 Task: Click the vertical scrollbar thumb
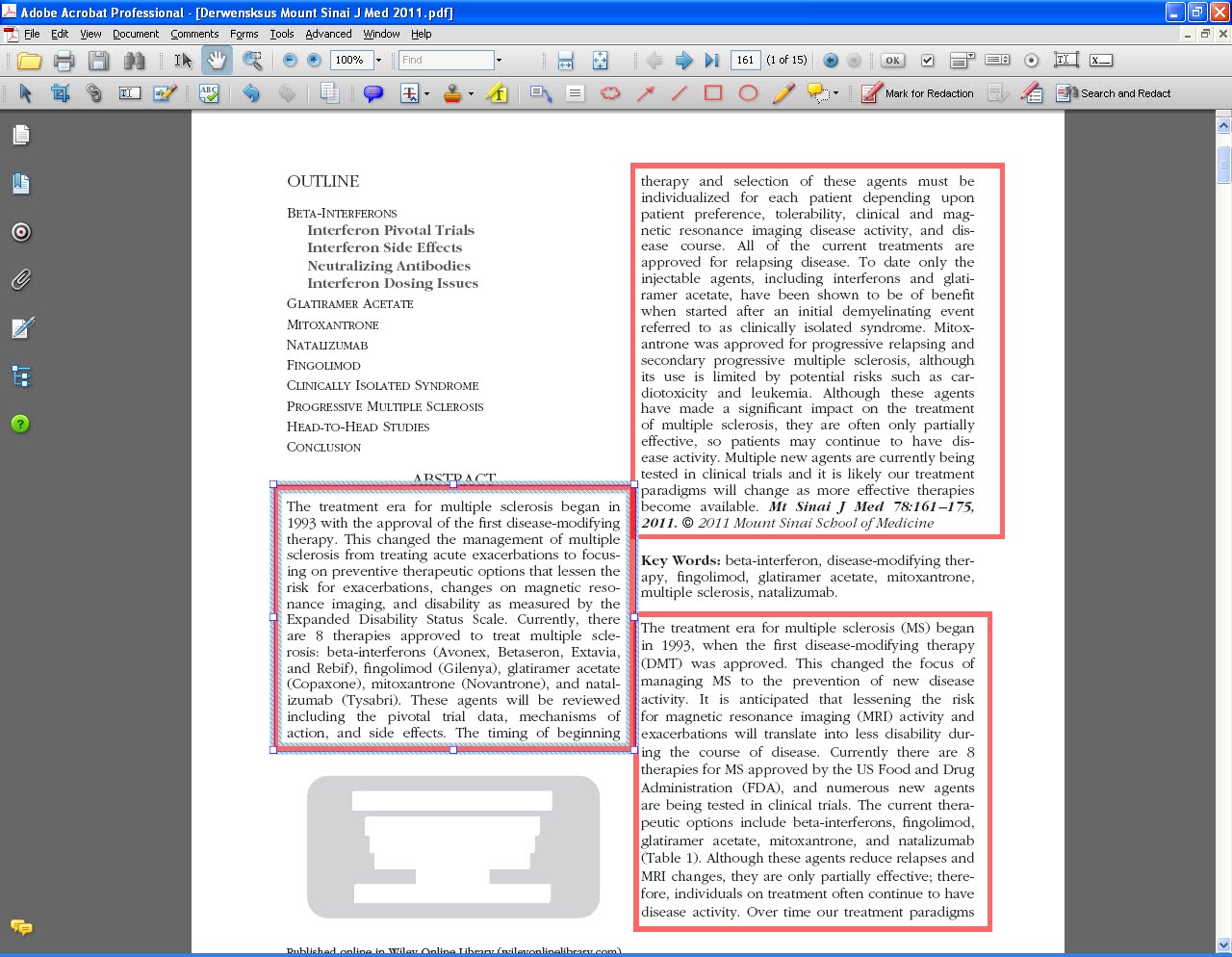click(x=1223, y=164)
